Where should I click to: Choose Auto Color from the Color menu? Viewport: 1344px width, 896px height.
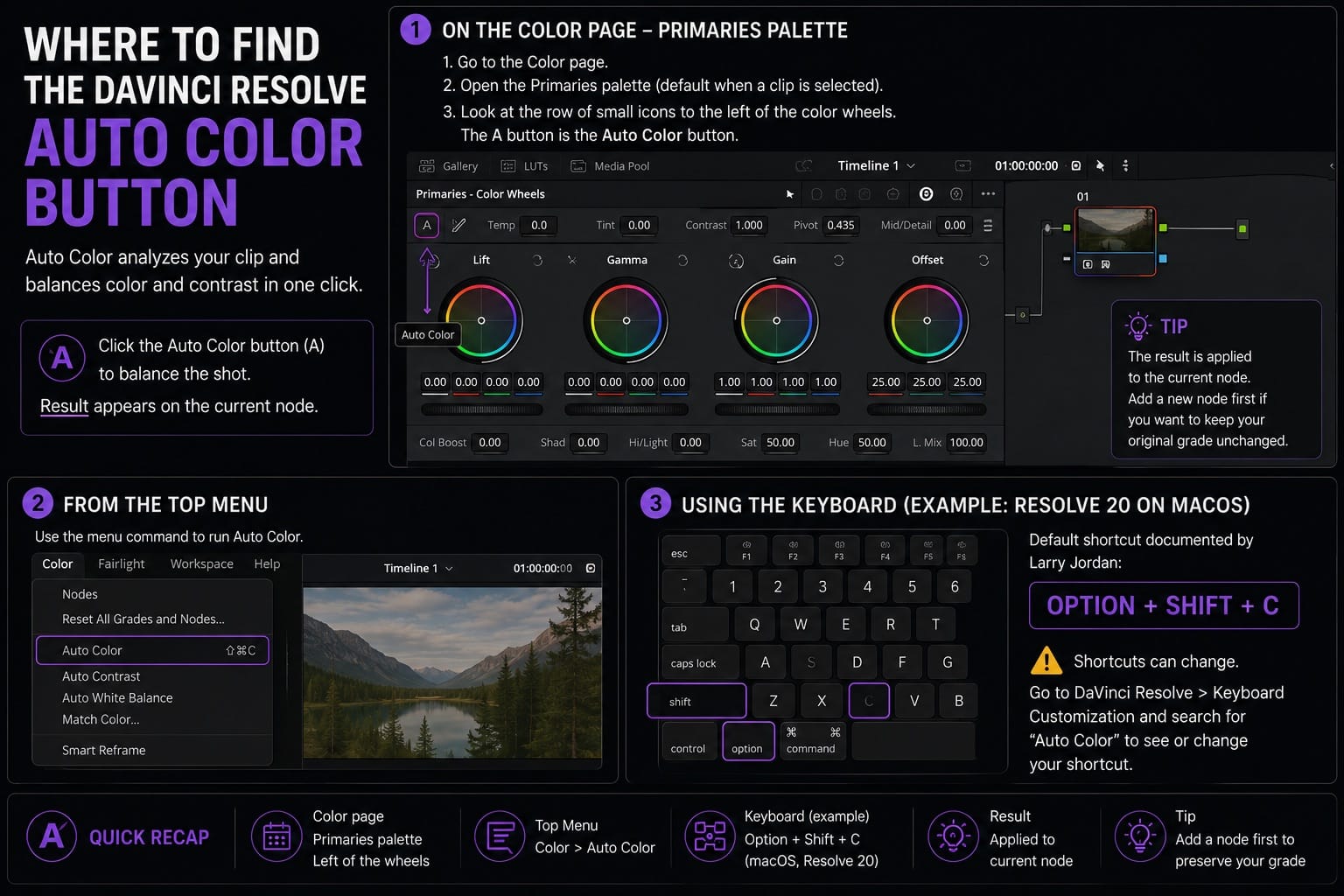pyautogui.click(x=152, y=650)
